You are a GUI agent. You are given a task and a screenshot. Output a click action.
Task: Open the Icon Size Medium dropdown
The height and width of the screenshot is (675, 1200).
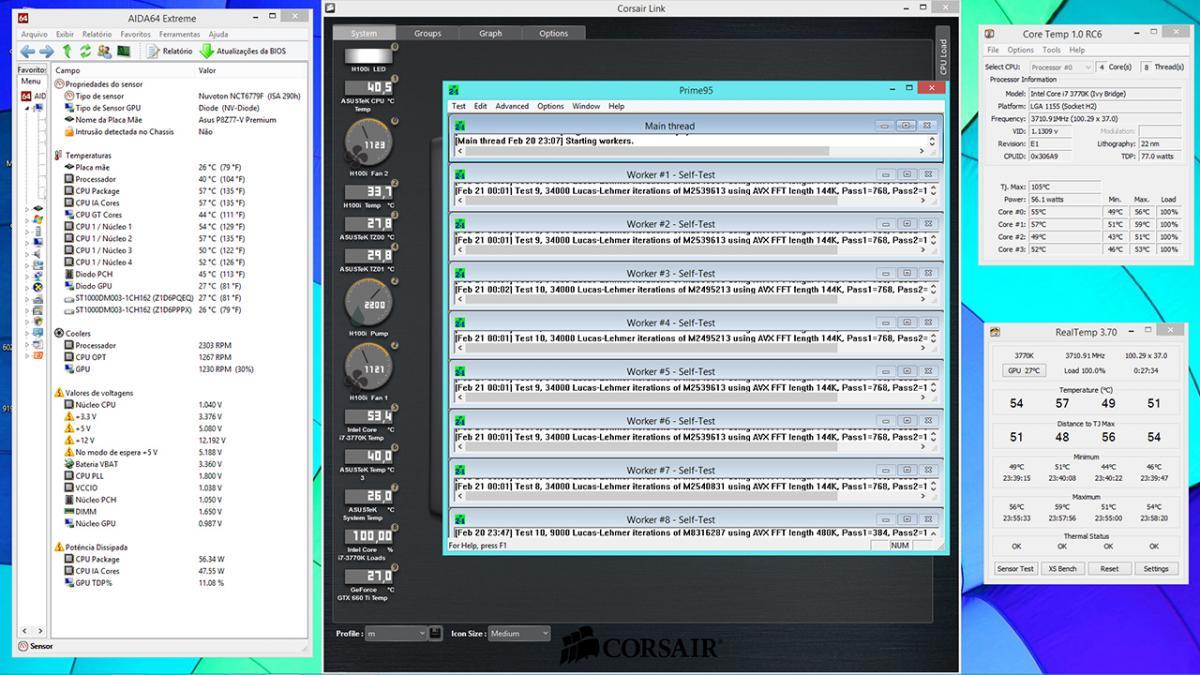click(520, 633)
